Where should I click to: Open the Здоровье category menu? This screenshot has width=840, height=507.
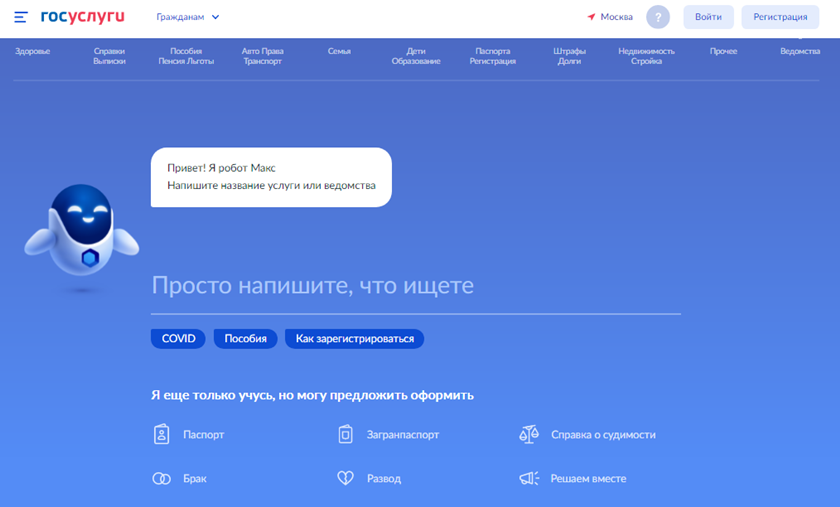[x=32, y=51]
